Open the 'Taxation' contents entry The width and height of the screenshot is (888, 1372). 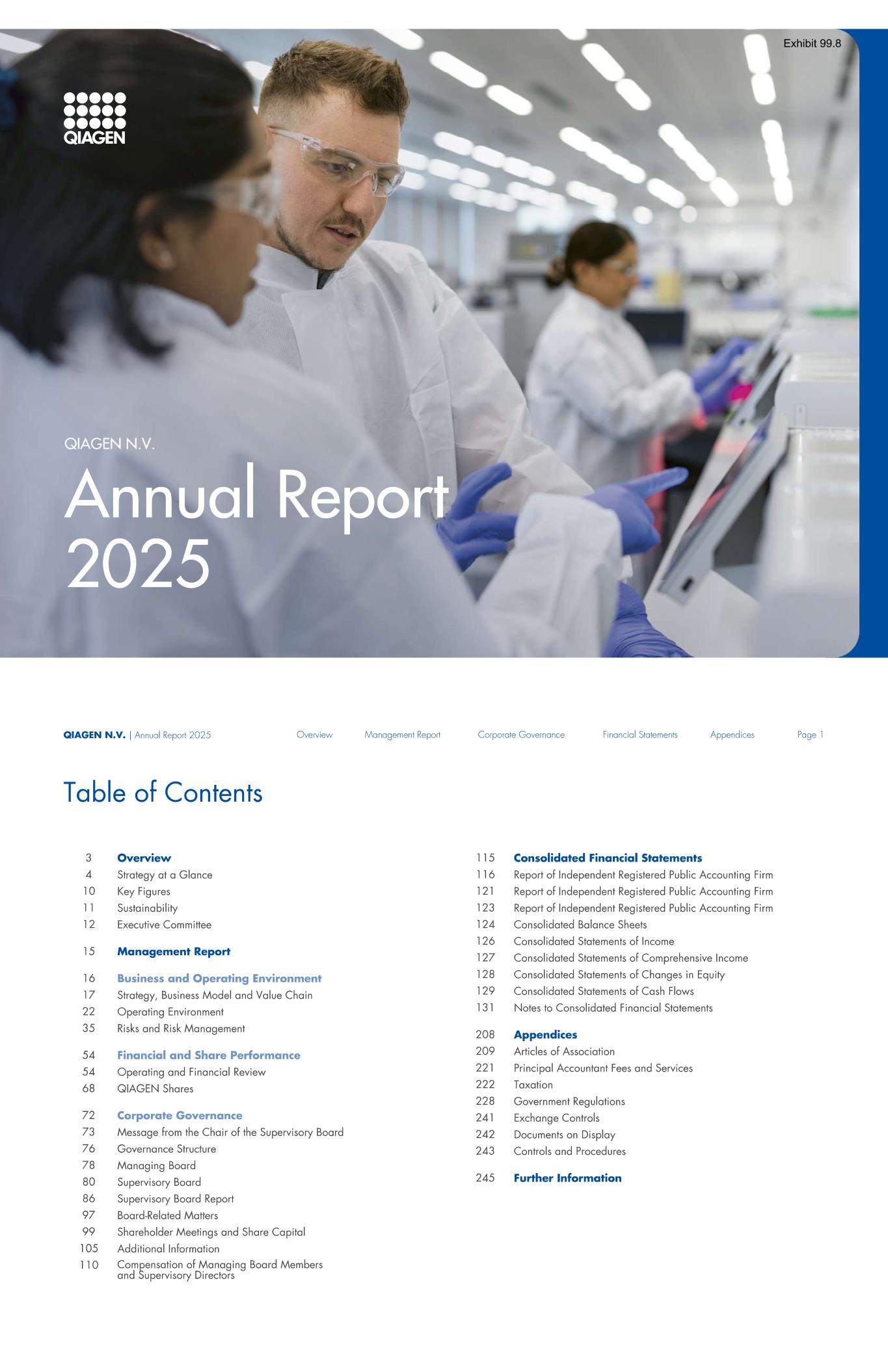[x=533, y=1085]
